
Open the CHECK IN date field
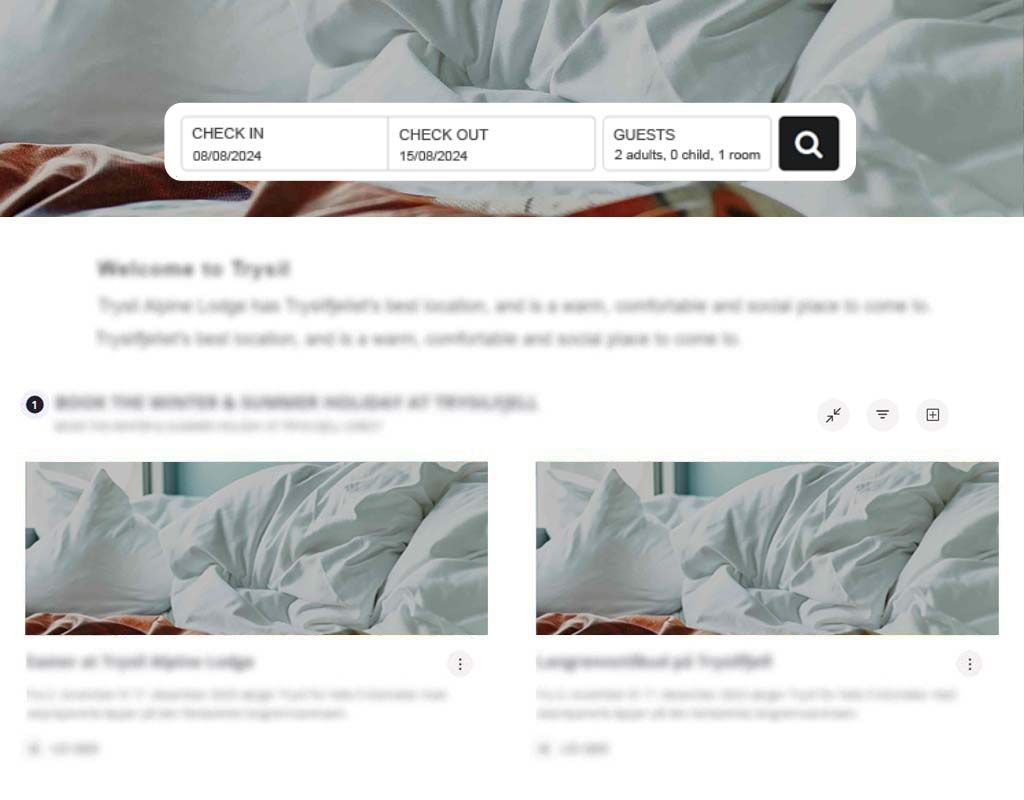[x=285, y=144]
